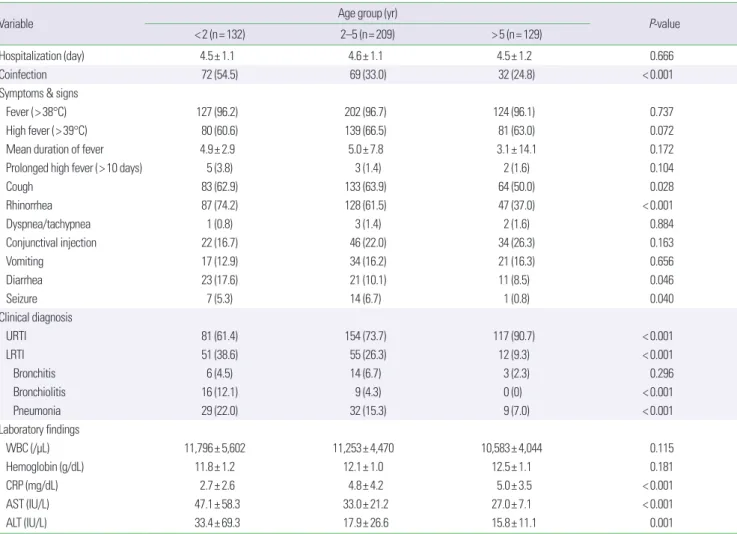Select CRP value '2.7±2.6'

tap(217, 486)
